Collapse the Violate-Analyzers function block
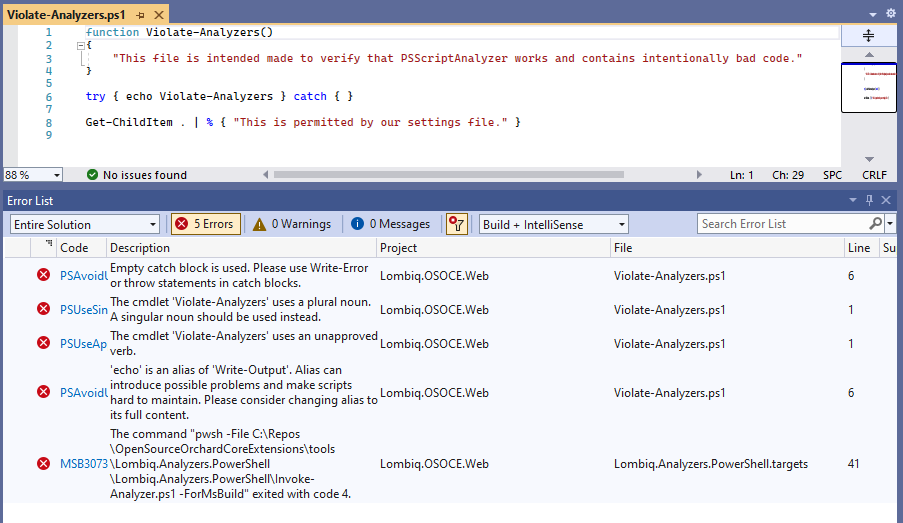This screenshot has height=523, width=903. point(81,46)
